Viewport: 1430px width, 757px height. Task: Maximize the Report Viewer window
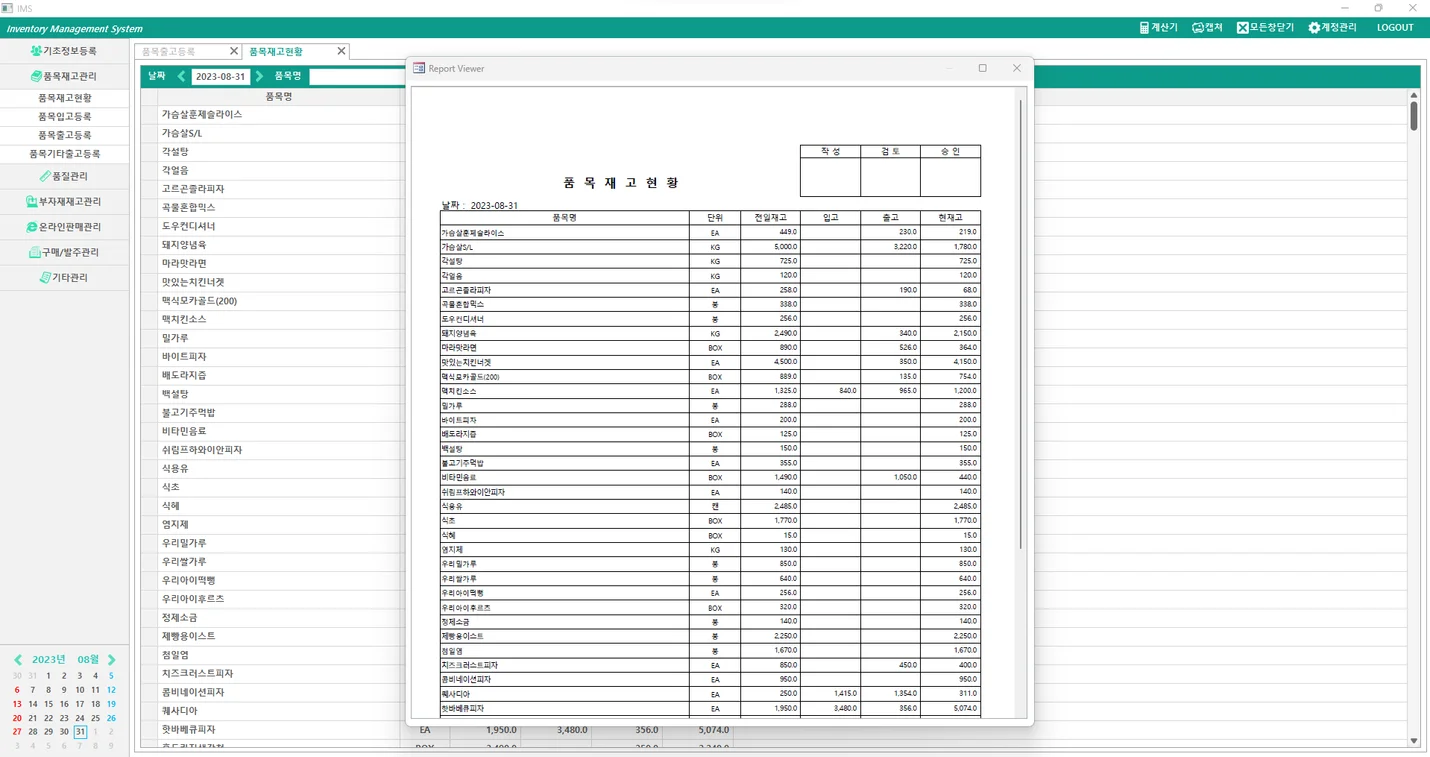pyautogui.click(x=982, y=68)
